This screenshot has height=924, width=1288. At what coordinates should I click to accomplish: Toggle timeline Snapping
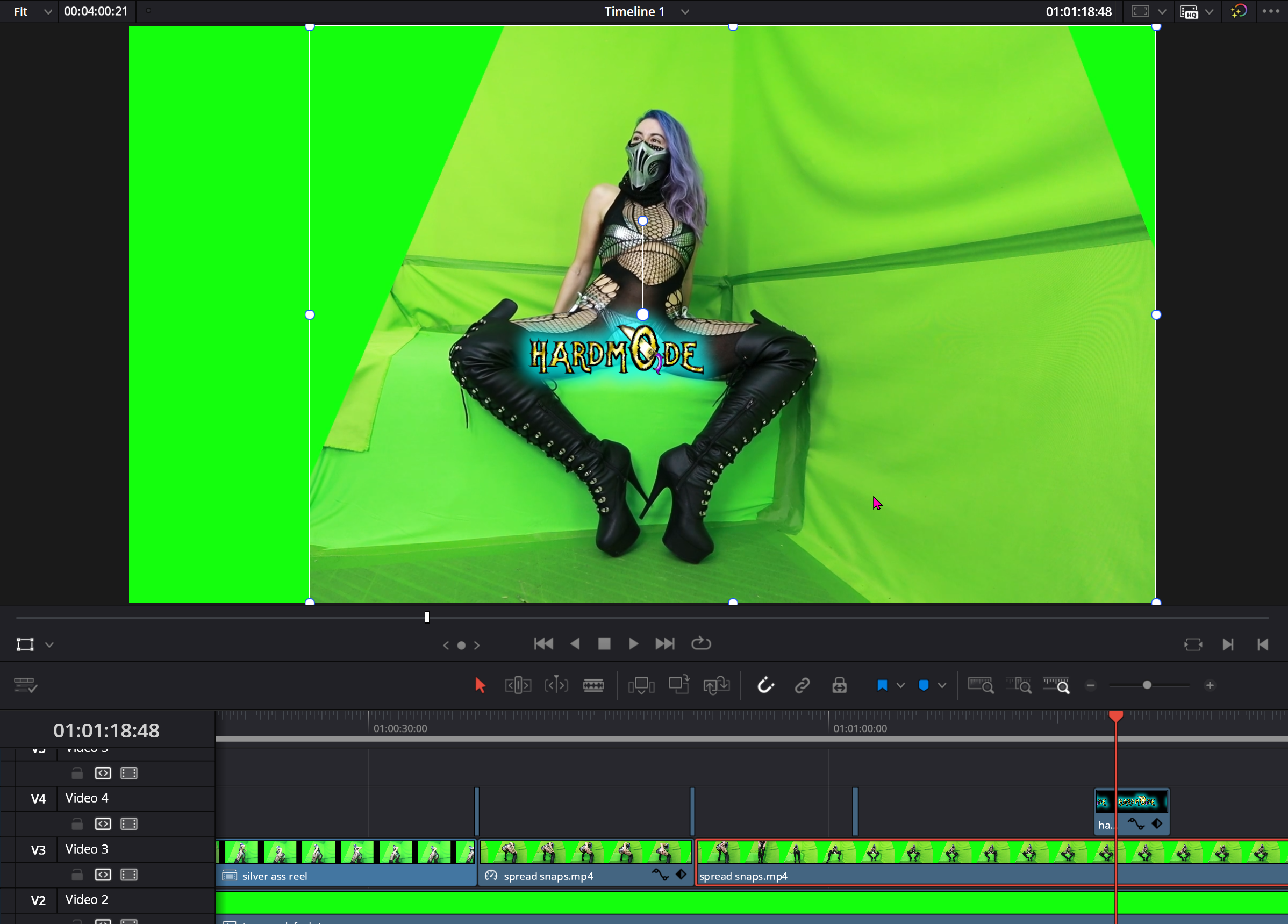coord(765,685)
